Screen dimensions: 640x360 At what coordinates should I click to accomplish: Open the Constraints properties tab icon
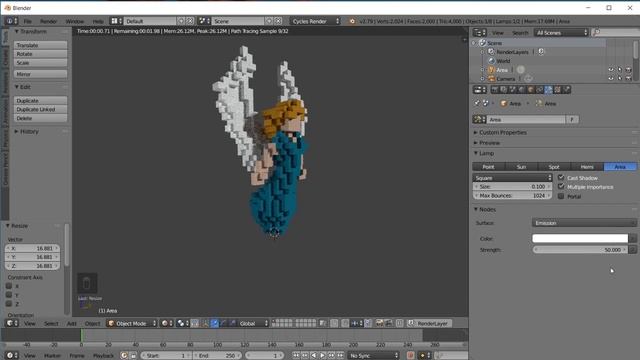[x=540, y=90]
